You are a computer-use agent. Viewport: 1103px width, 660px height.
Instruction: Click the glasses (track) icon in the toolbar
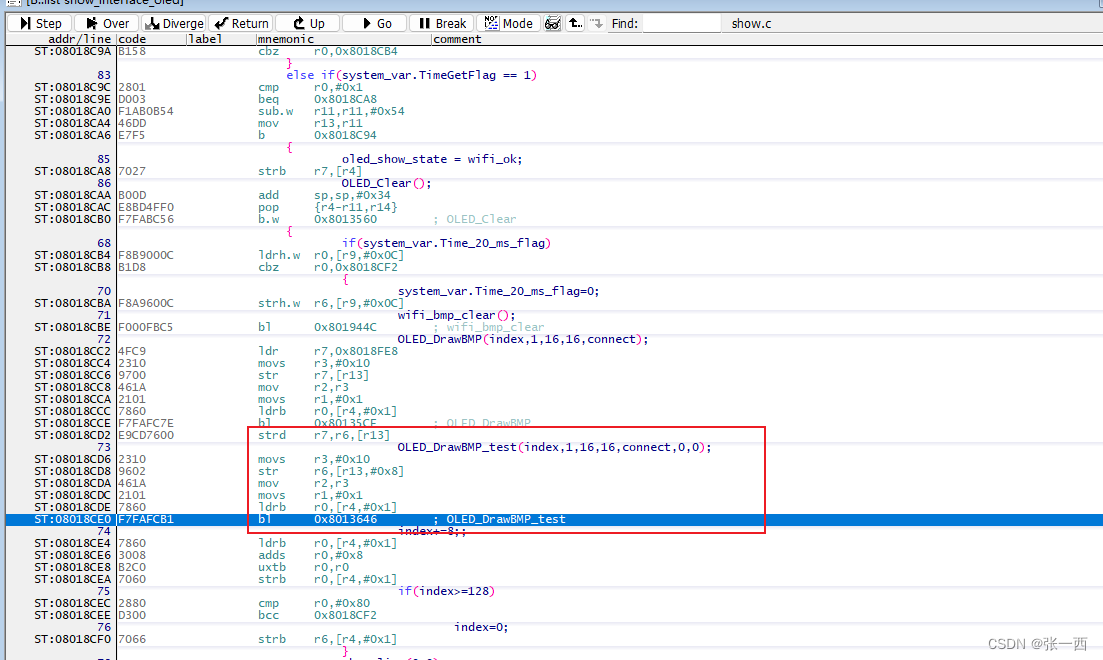[553, 23]
